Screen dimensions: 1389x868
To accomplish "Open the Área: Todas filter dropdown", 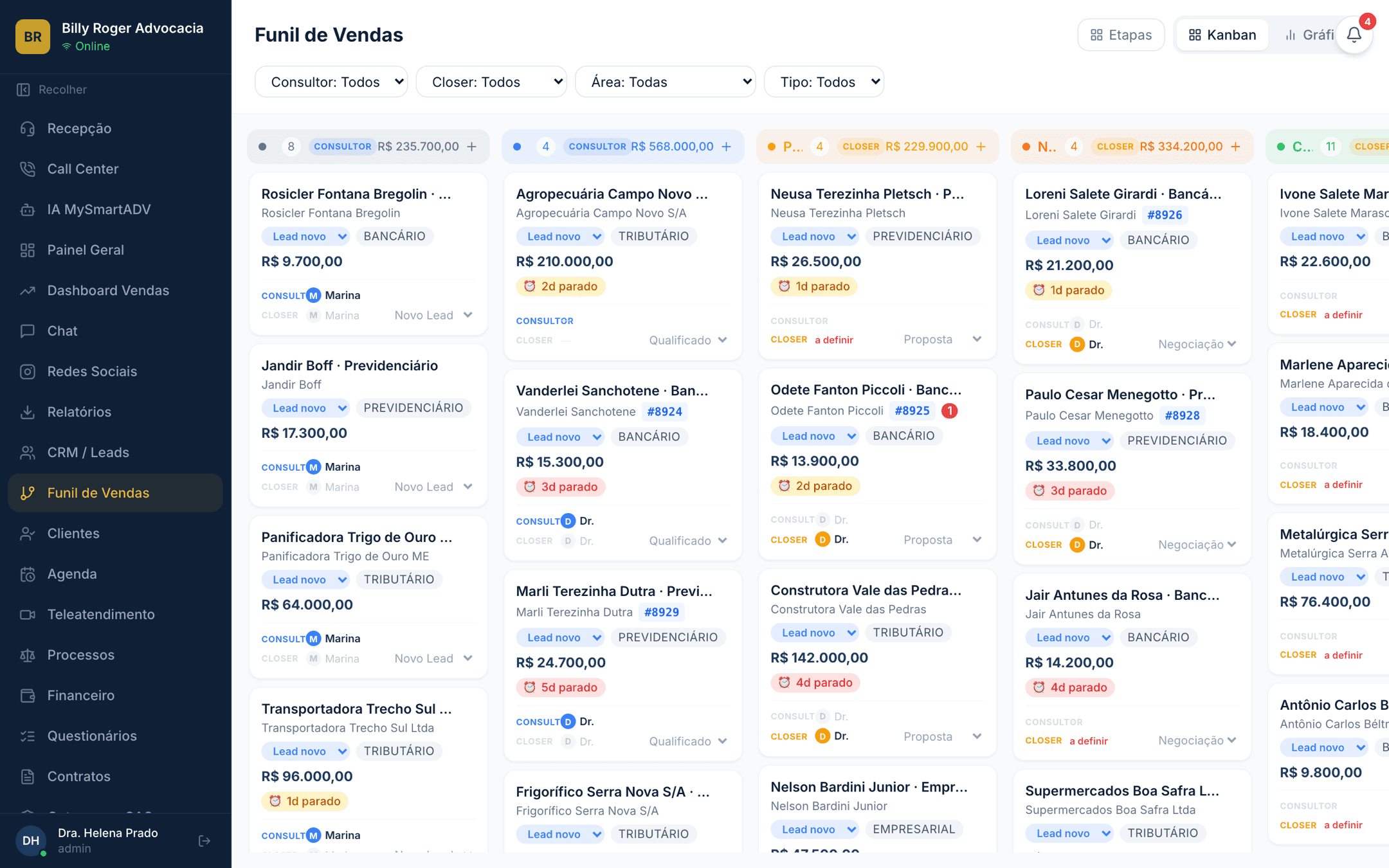I will pos(665,82).
